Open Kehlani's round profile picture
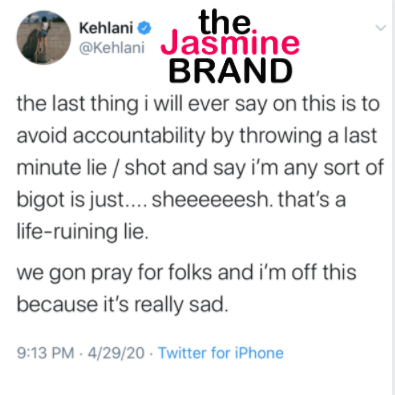 coord(43,37)
